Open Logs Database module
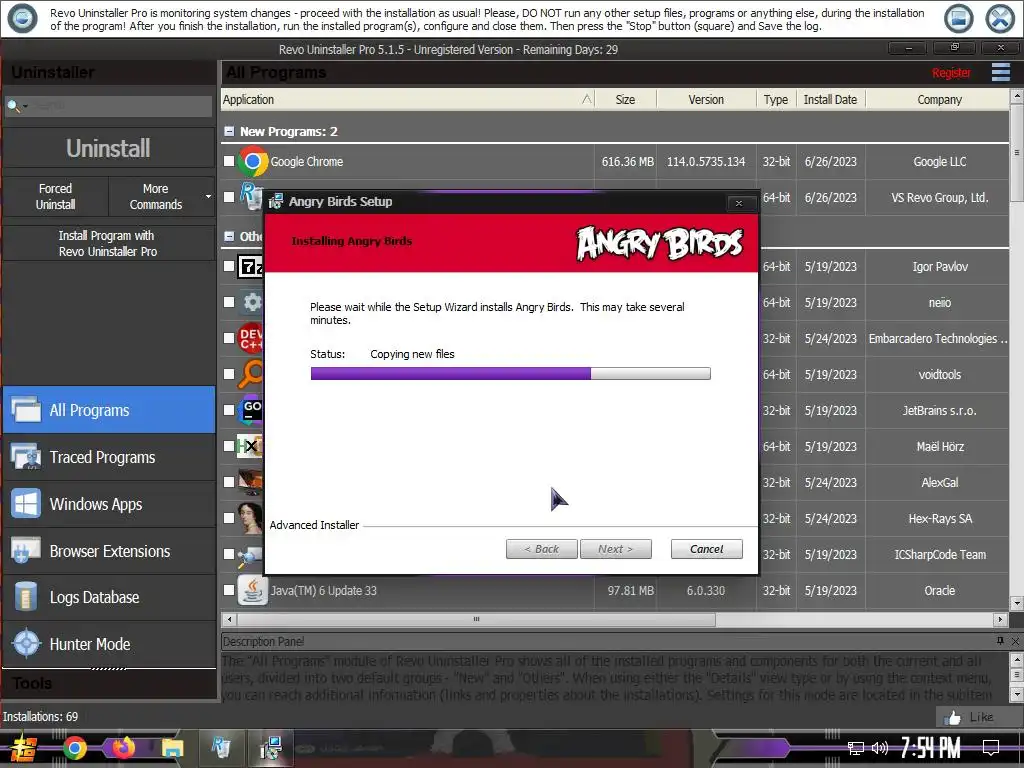Screen dimensions: 1024x768 pos(108,597)
